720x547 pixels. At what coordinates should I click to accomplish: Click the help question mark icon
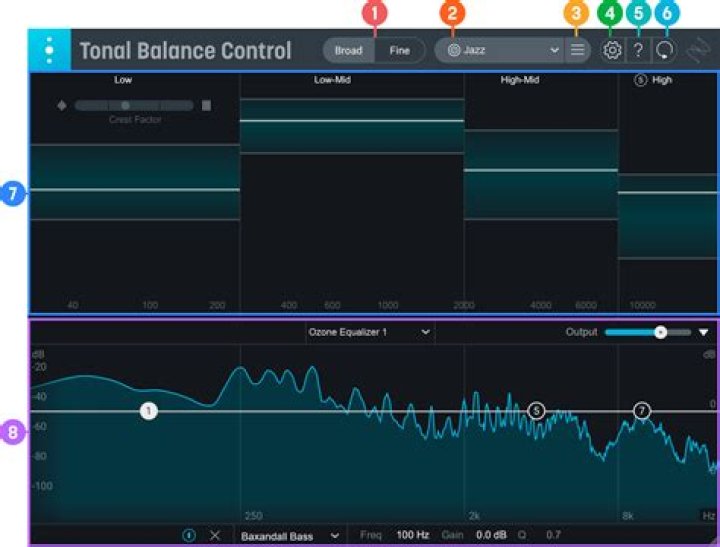coord(638,50)
